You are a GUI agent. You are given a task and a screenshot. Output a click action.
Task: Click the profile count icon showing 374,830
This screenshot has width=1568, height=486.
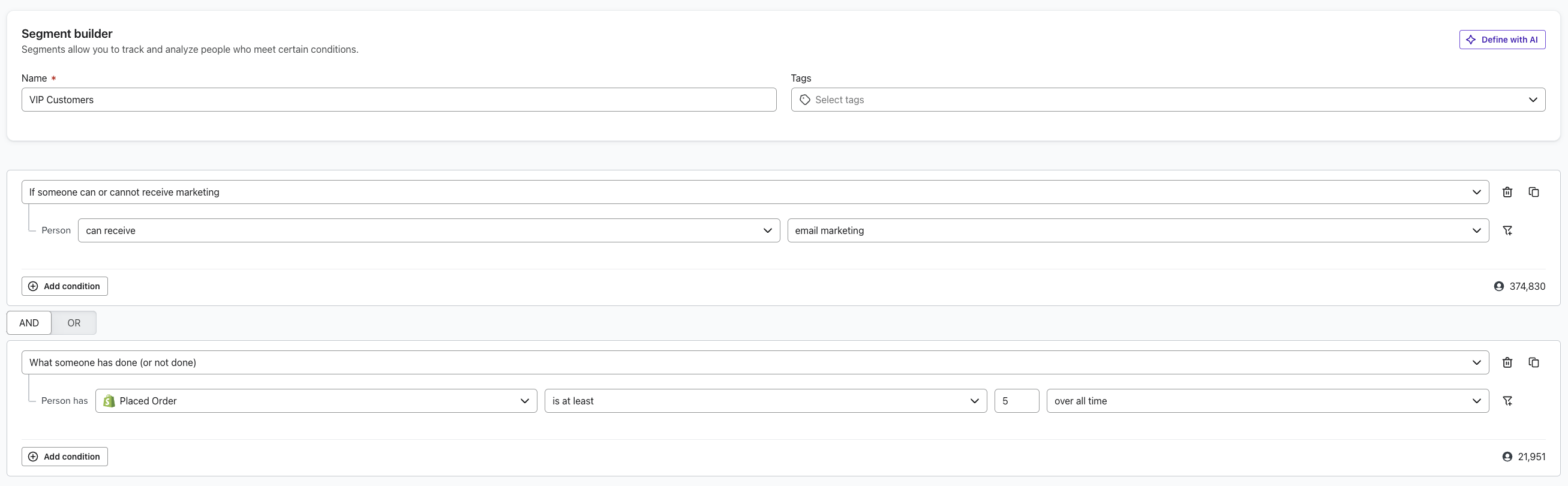1498,286
